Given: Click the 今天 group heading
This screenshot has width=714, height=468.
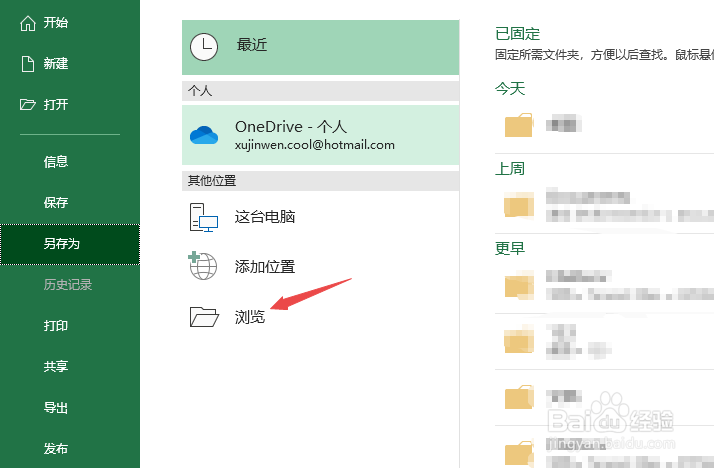Looking at the screenshot, I should click(510, 88).
